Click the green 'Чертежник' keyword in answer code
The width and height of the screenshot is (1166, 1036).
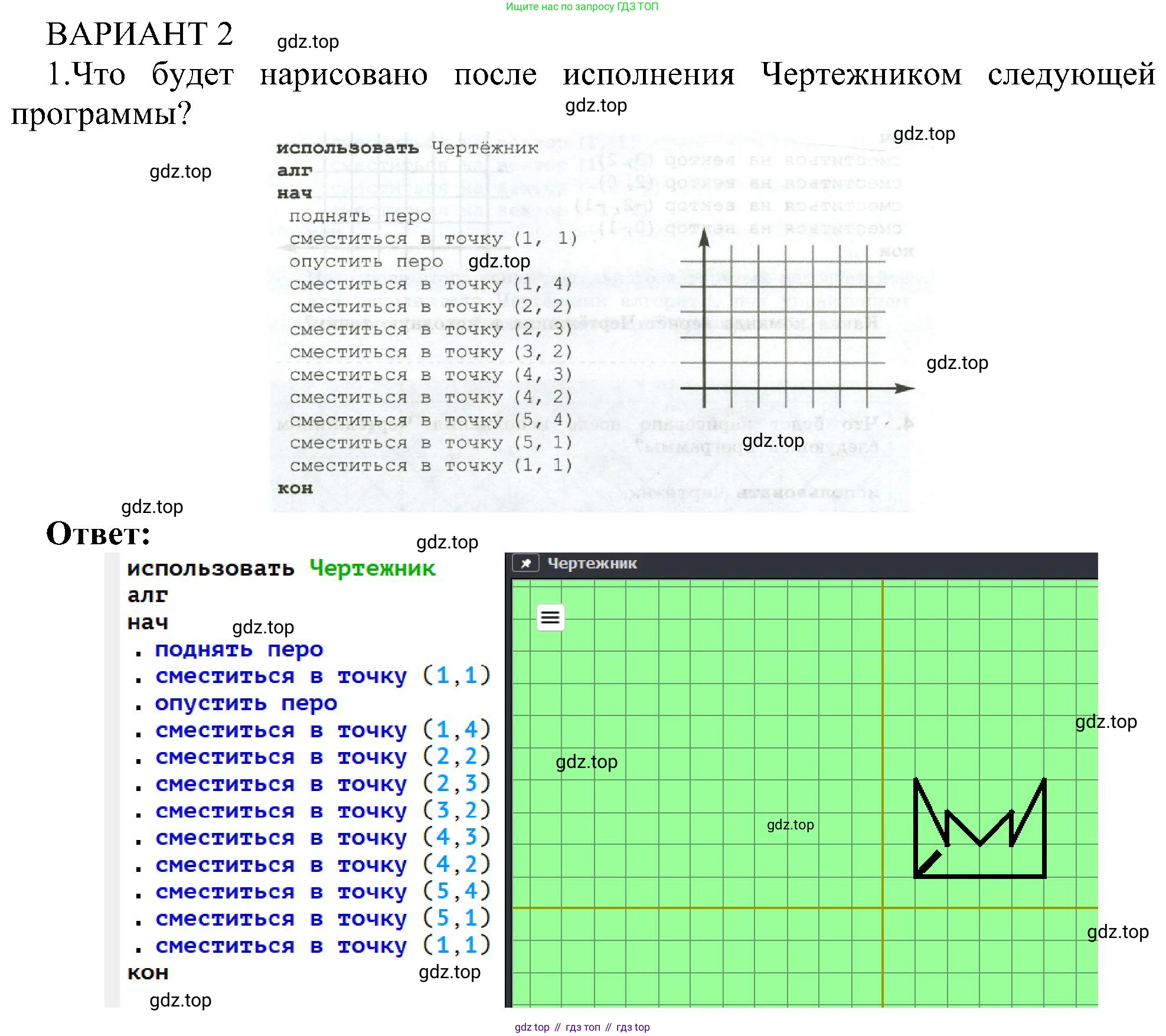pyautogui.click(x=372, y=568)
